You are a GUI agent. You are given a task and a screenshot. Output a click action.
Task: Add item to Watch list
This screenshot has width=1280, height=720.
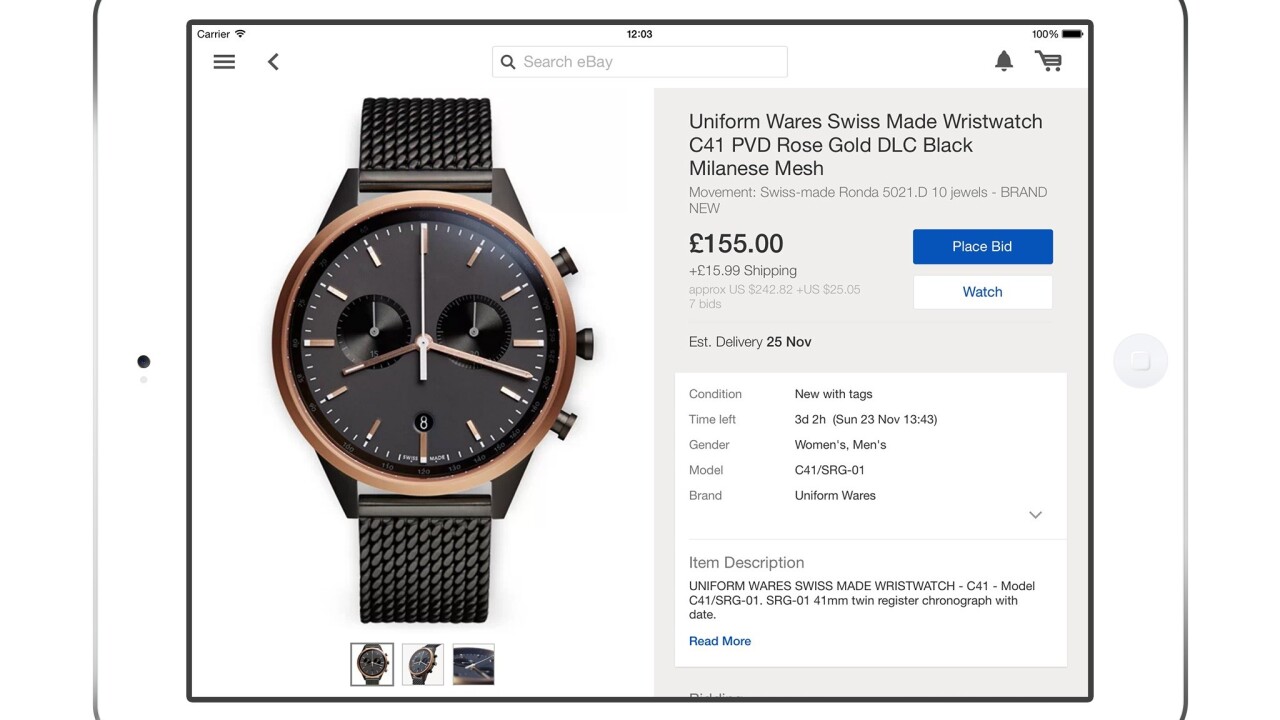pos(982,292)
